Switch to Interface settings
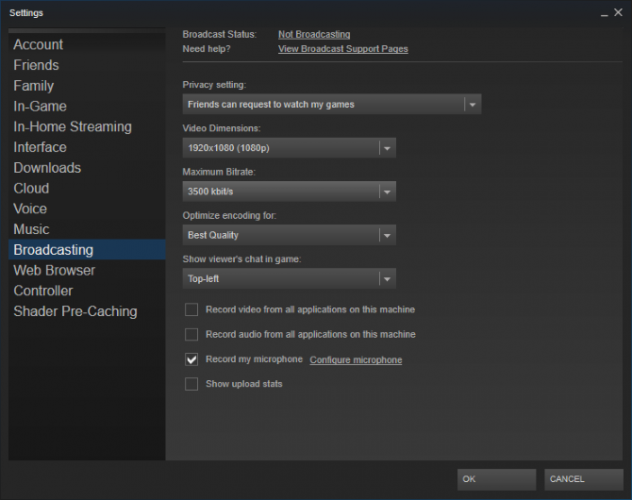Image resolution: width=632 pixels, height=500 pixels. point(87,147)
